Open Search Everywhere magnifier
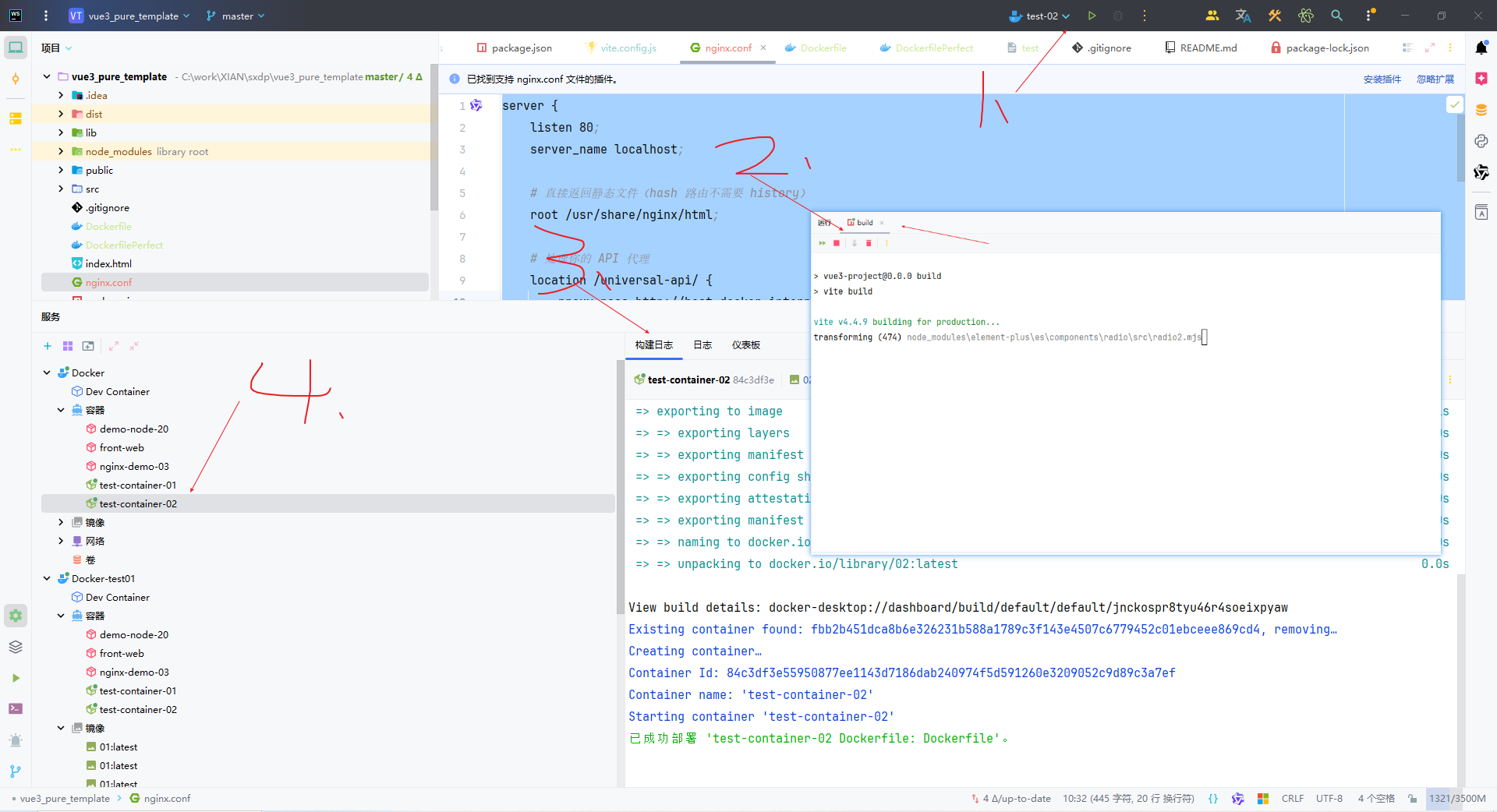The height and width of the screenshot is (812, 1497). click(1336, 16)
